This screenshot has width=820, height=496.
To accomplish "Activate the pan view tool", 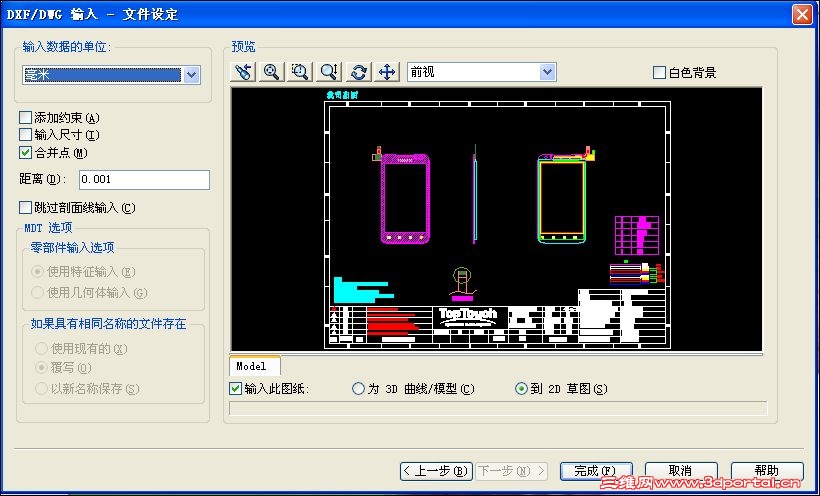I will (387, 72).
